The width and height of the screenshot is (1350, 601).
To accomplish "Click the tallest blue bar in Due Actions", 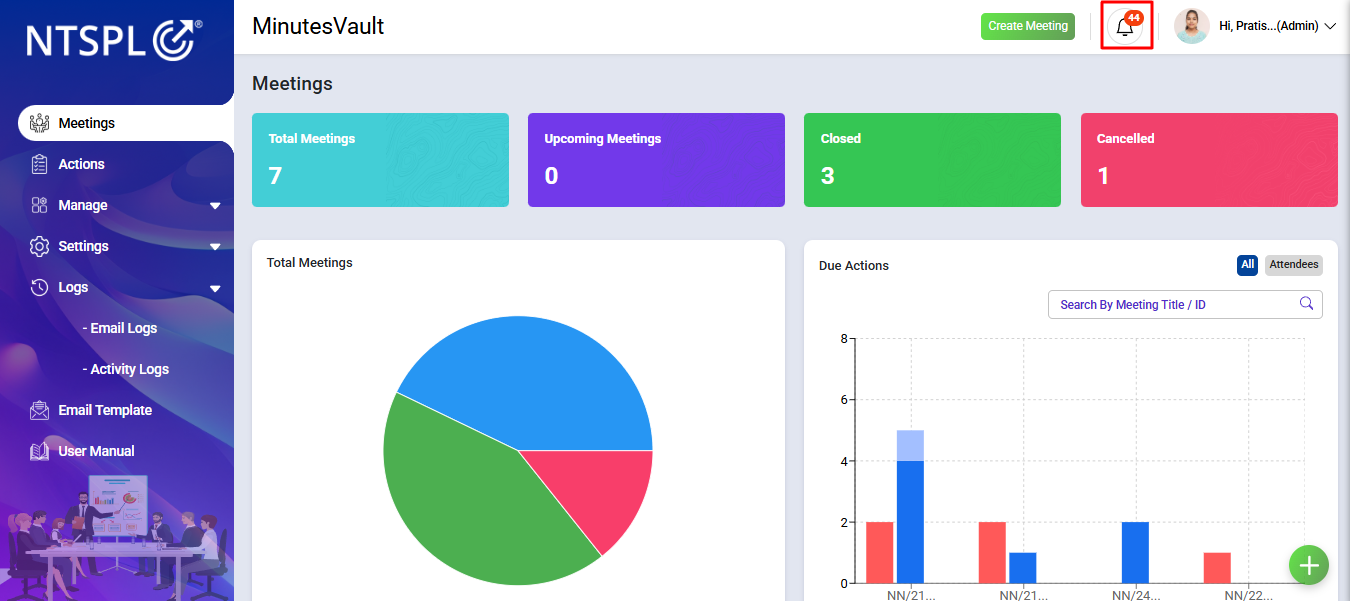I will [x=910, y=522].
